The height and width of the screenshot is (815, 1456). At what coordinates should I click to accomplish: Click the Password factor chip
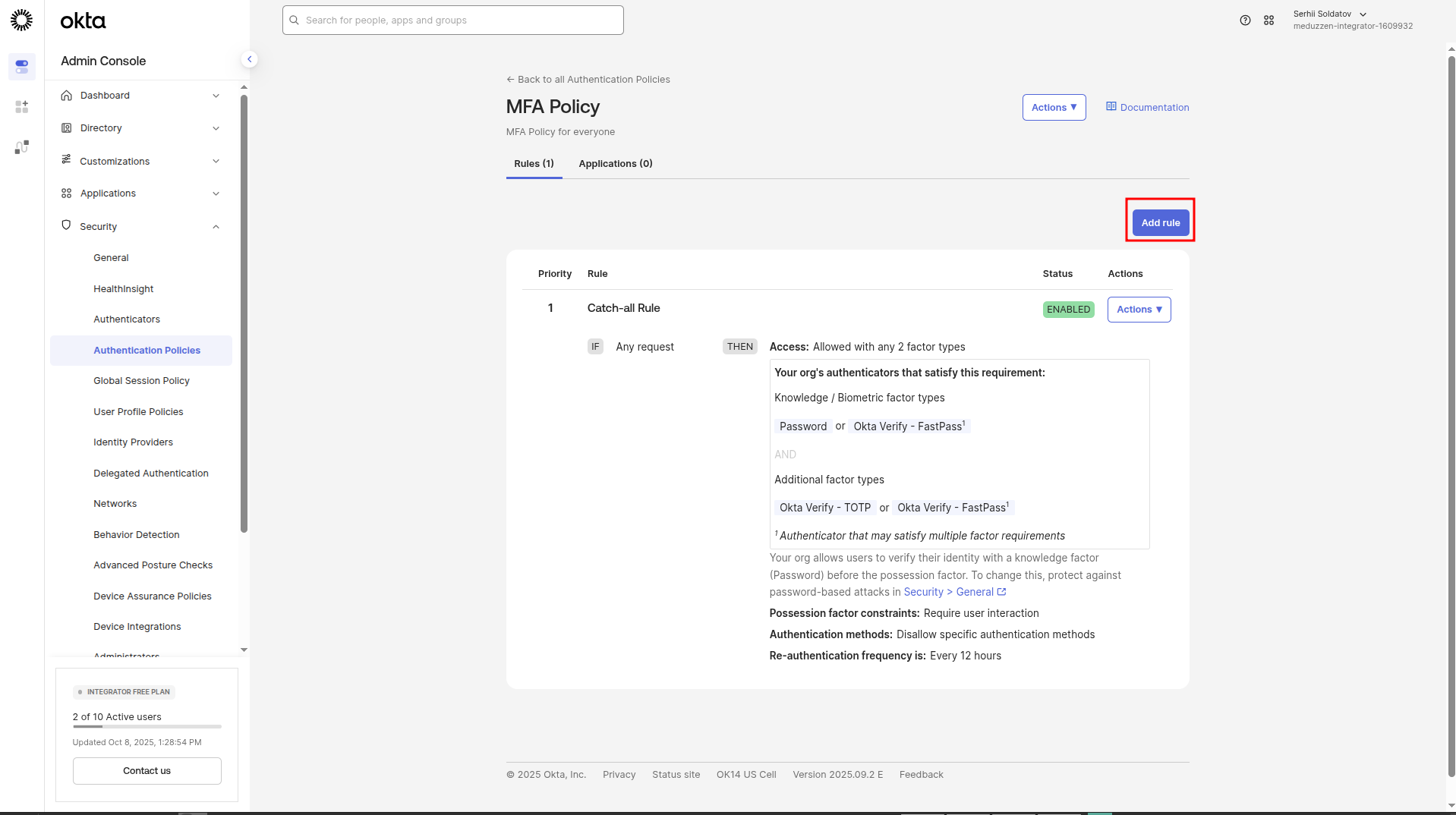[x=802, y=426]
